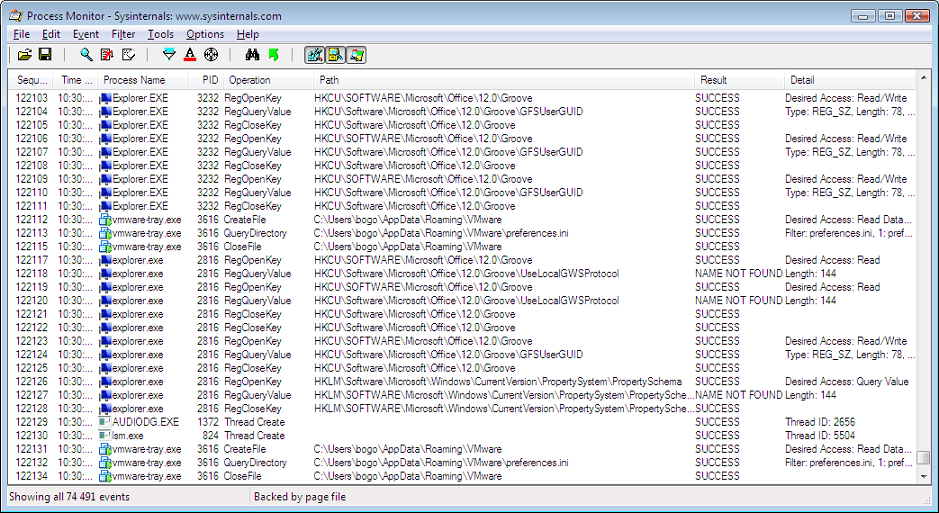Select the QueryDirectory operation in row 122113
The height and width of the screenshot is (513, 939).
[256, 233]
